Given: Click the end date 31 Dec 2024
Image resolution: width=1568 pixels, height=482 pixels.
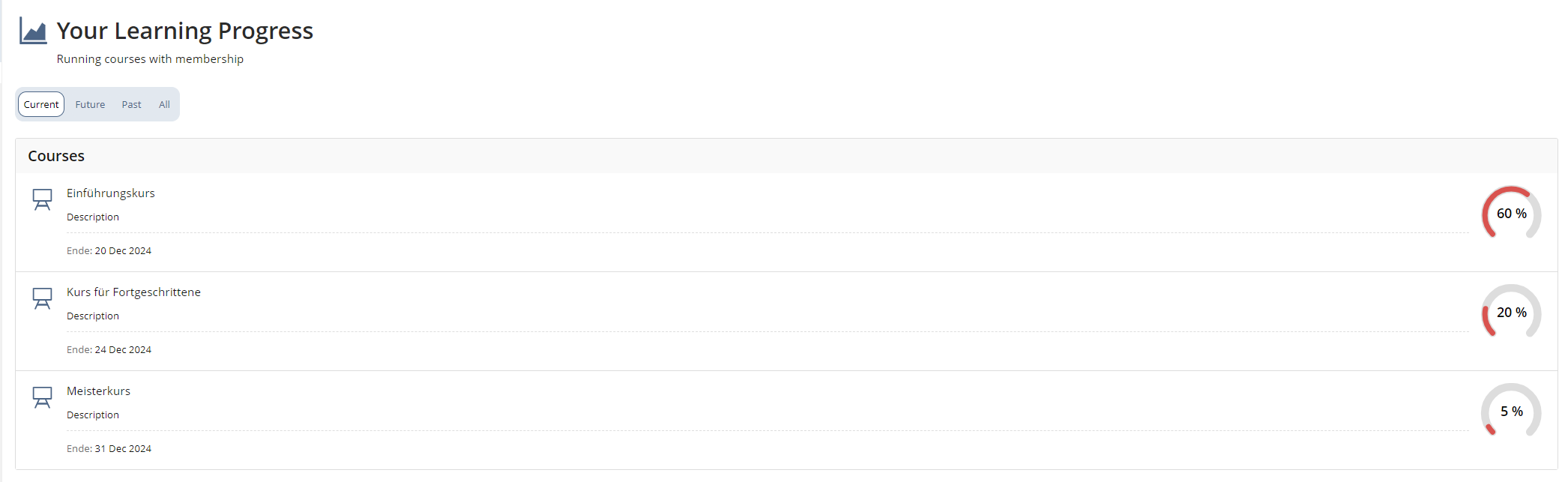Looking at the screenshot, I should pyautogui.click(x=123, y=449).
